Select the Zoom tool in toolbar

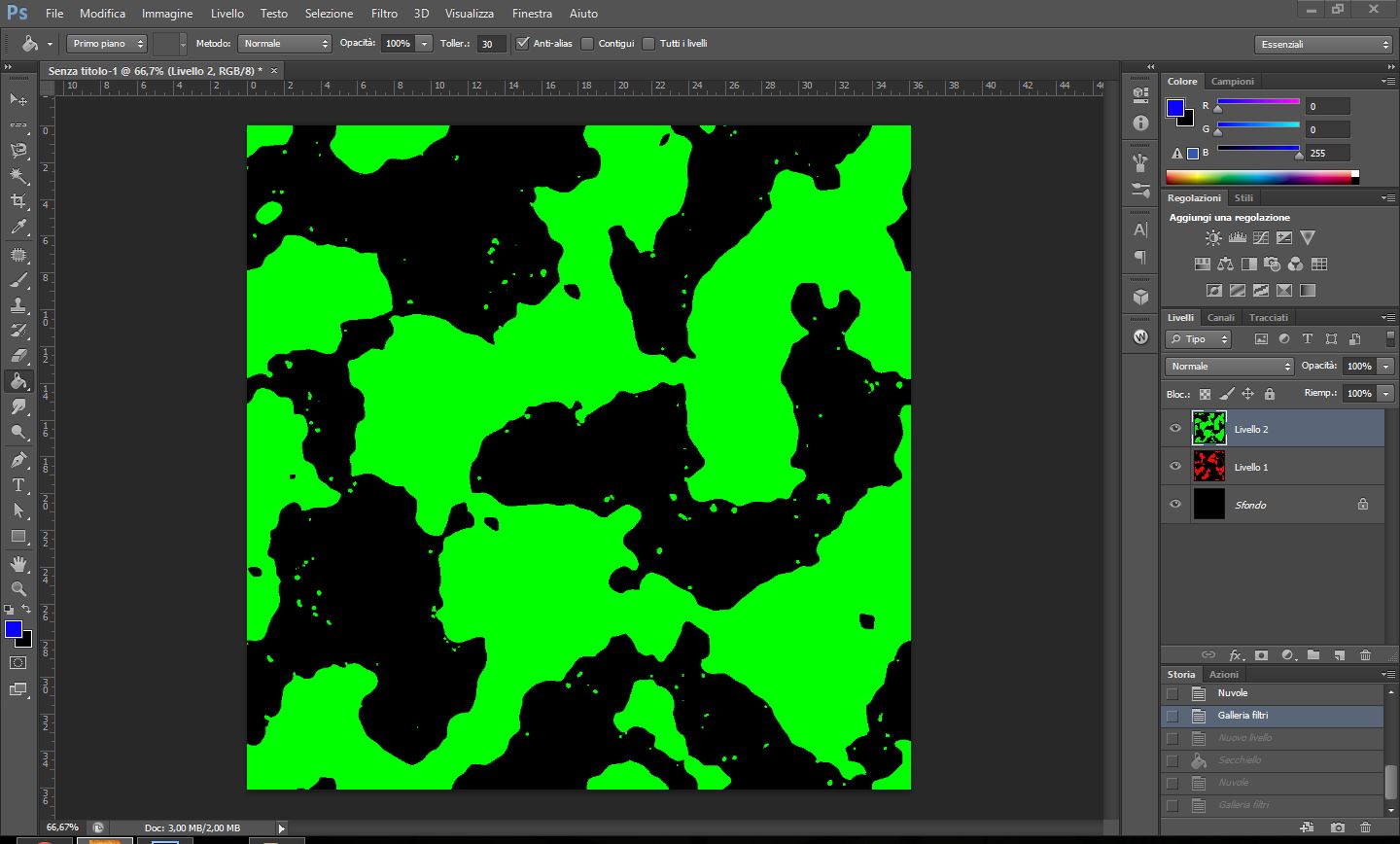(18, 589)
